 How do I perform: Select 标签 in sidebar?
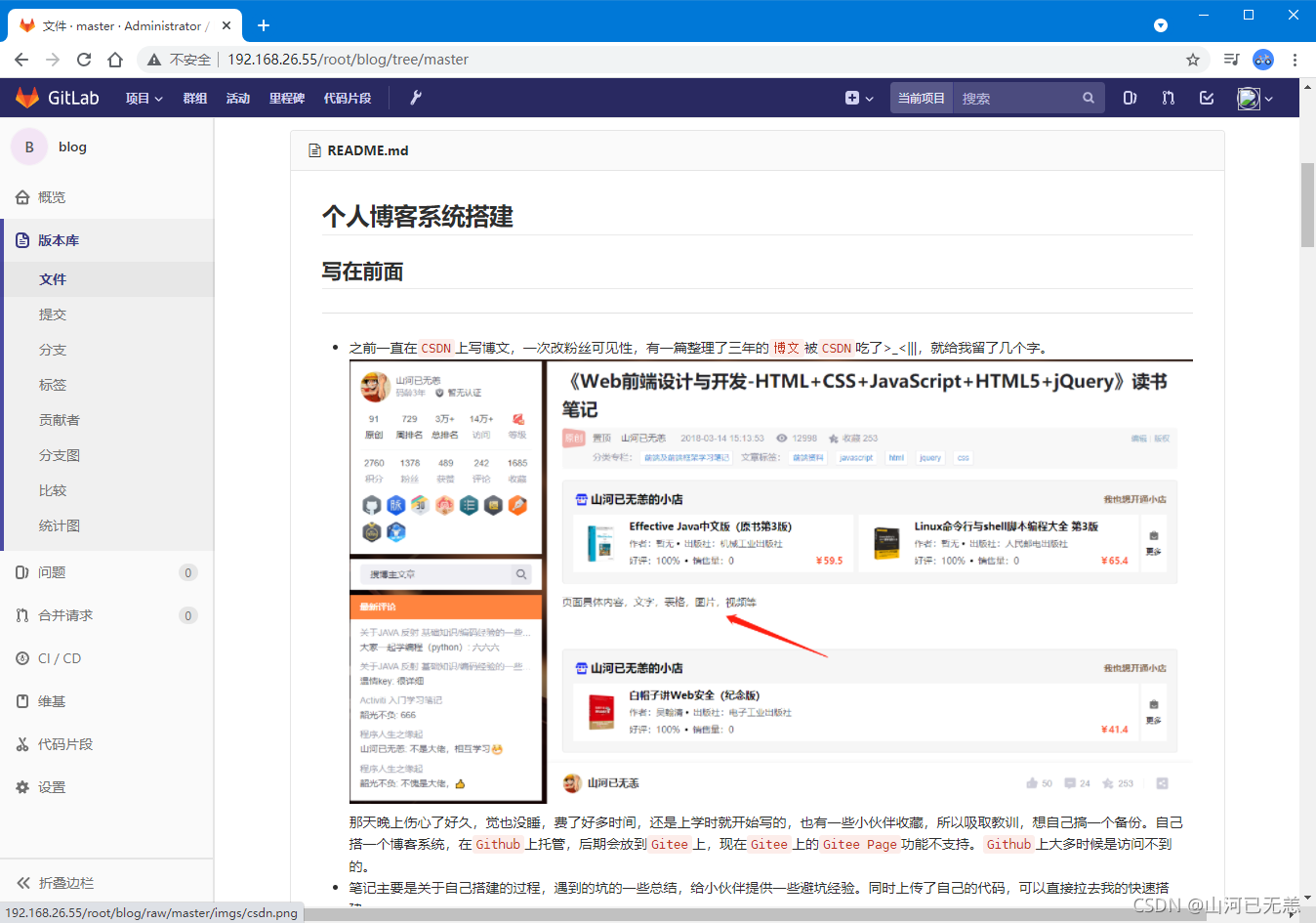click(x=106, y=385)
